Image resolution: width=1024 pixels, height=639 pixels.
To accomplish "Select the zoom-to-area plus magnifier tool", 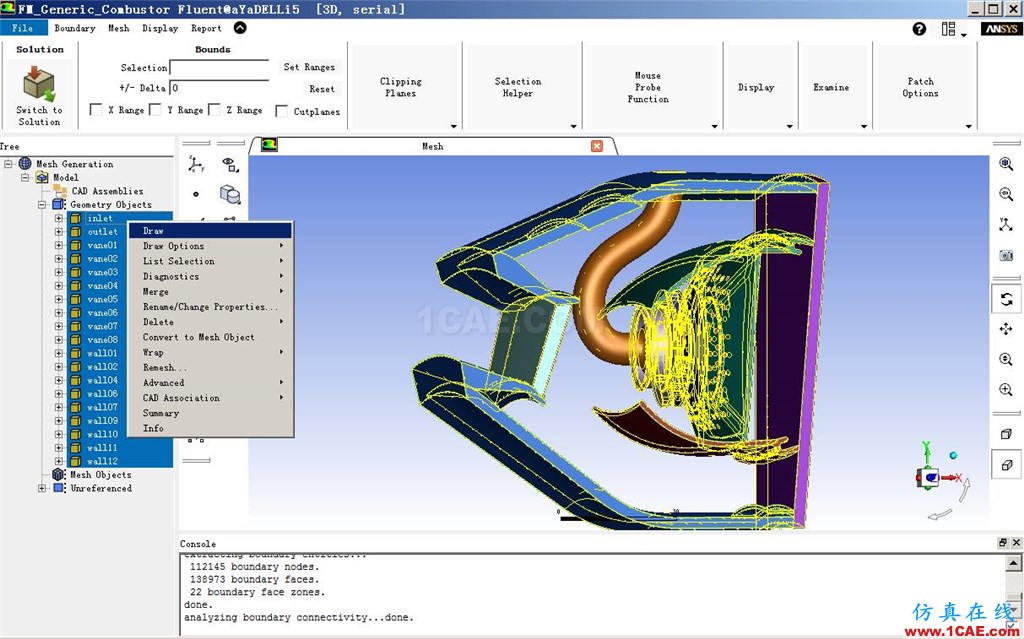I will (1006, 390).
